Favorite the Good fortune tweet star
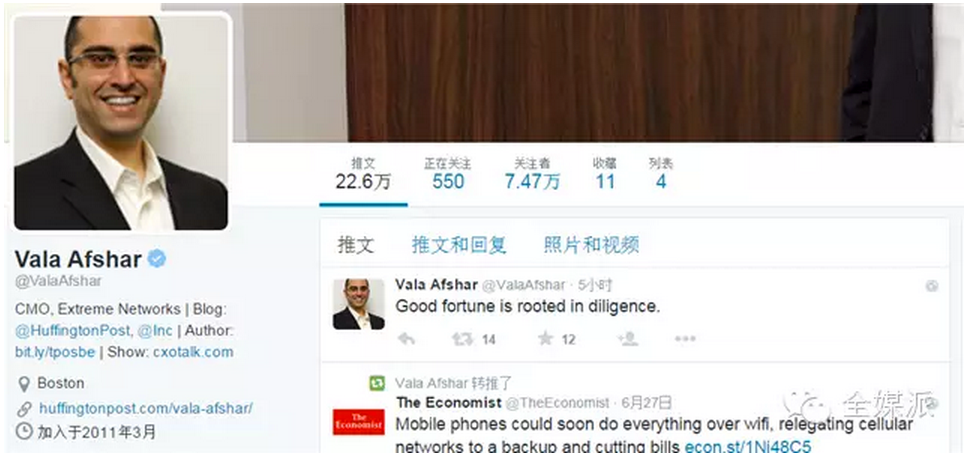964x464 pixels. tap(545, 338)
